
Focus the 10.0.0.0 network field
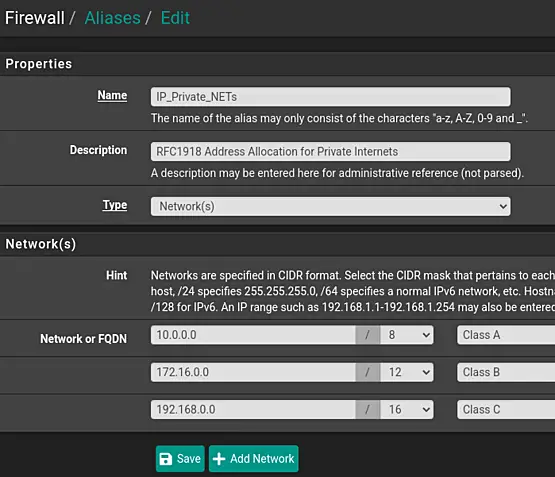tap(253, 335)
